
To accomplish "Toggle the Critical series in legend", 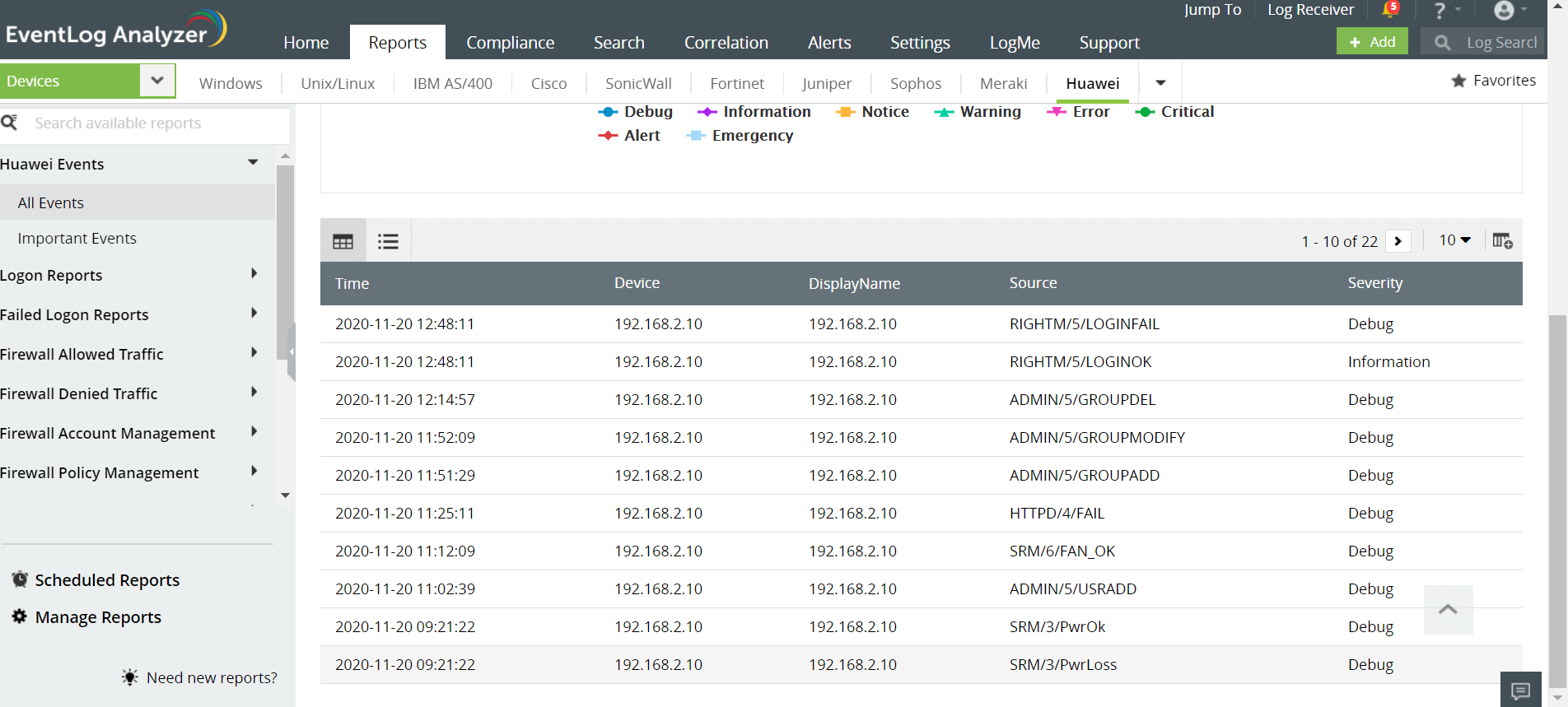I will point(1174,112).
